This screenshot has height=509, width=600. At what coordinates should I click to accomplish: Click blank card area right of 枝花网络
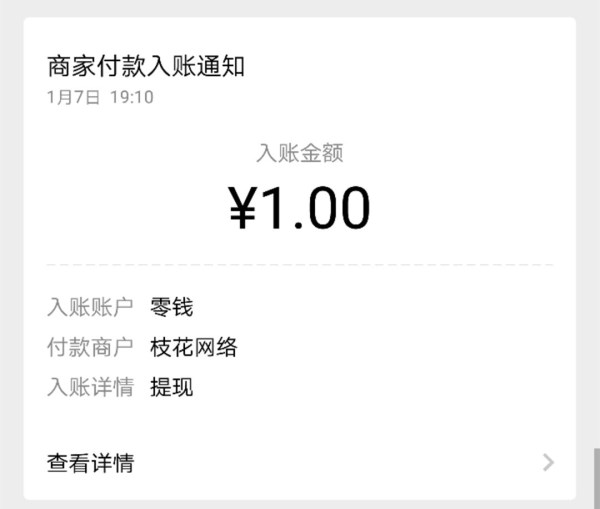395,347
